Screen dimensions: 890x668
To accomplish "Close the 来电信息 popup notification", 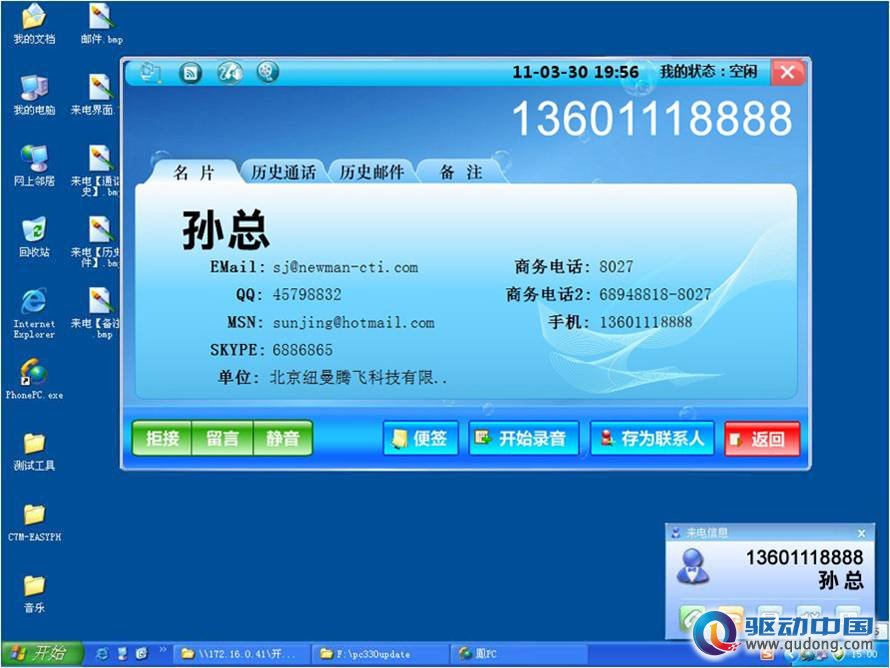I will coord(861,533).
